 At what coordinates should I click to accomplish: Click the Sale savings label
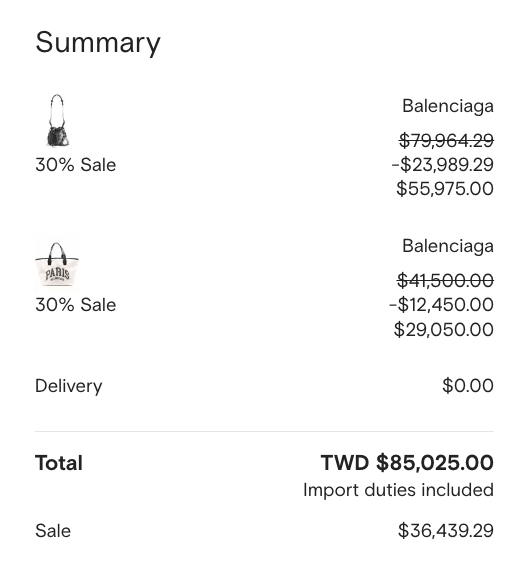click(x=53, y=531)
